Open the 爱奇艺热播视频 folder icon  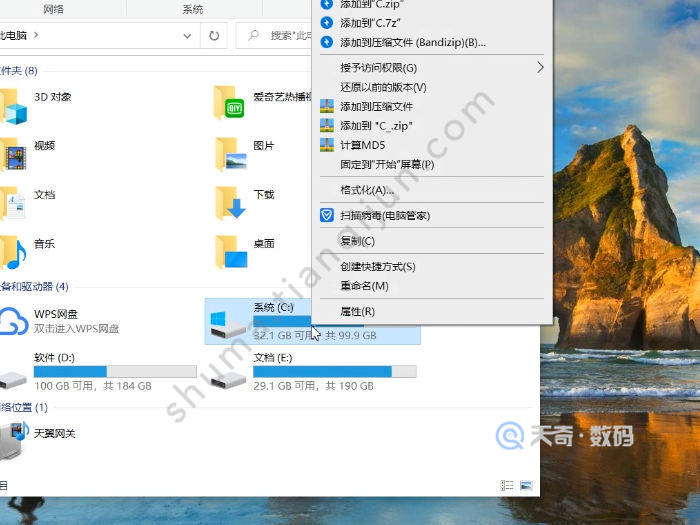[229, 103]
